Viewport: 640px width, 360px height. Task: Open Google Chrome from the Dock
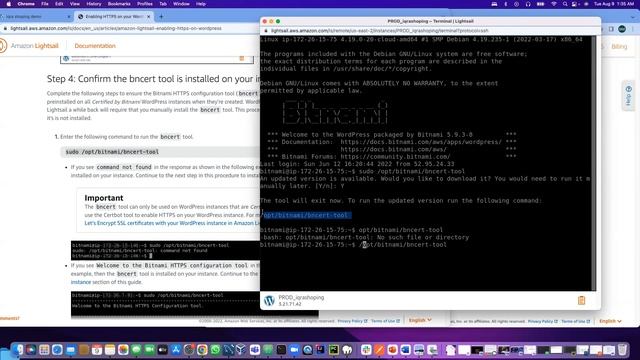click(202, 349)
